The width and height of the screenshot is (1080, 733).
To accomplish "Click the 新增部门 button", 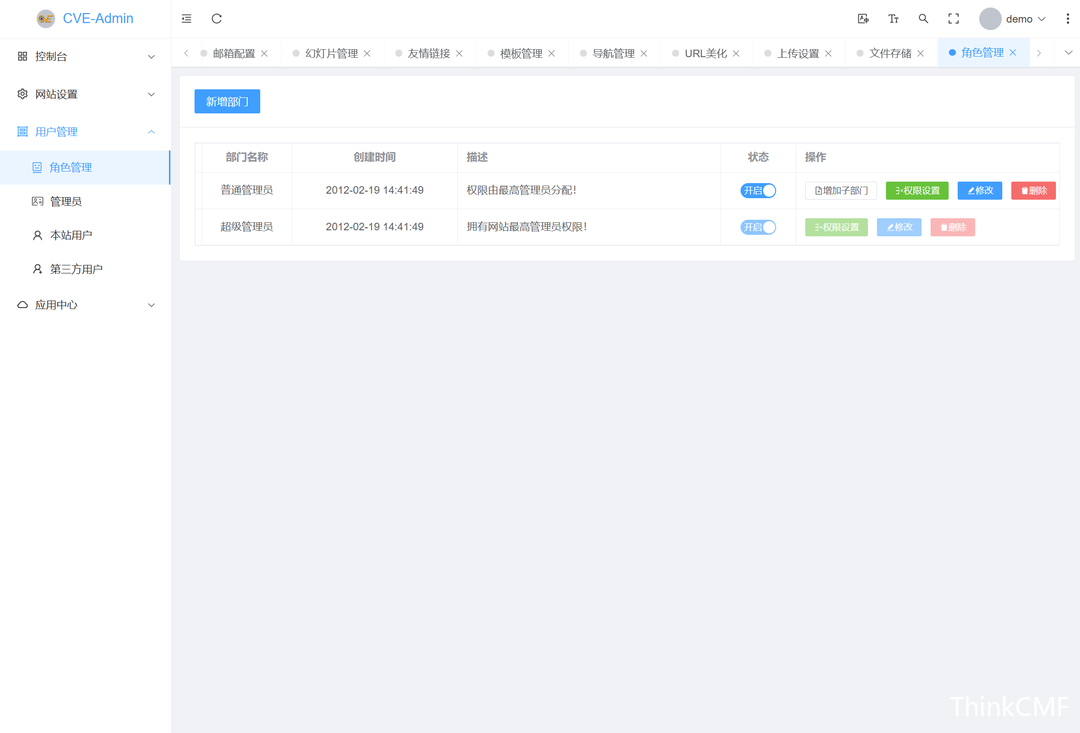I will pyautogui.click(x=227, y=101).
